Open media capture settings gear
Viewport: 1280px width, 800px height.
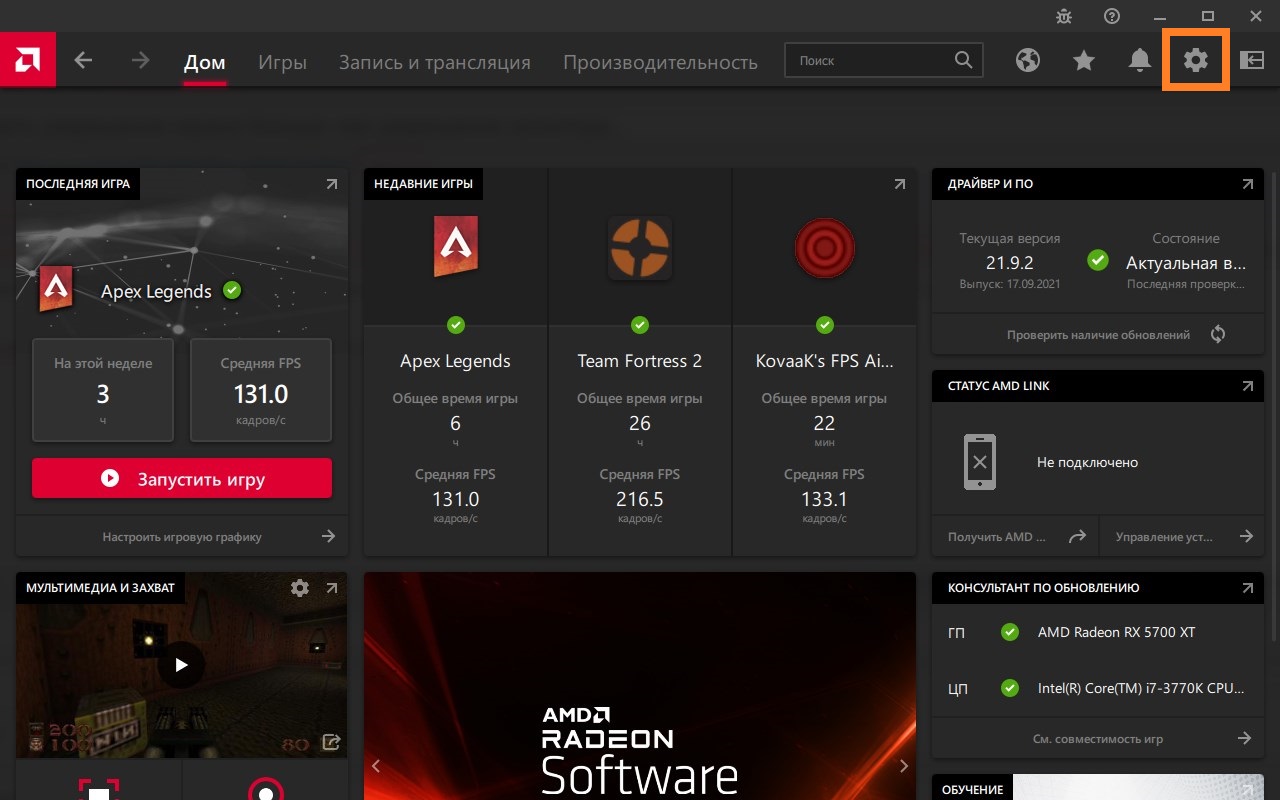click(x=300, y=588)
